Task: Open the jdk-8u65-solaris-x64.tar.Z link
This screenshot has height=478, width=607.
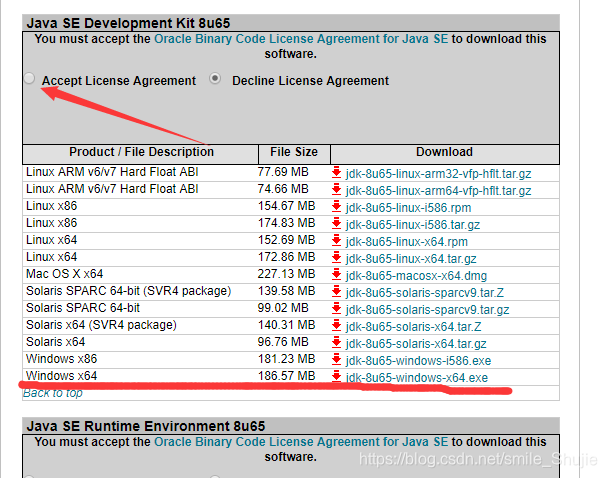Action: 413,327
